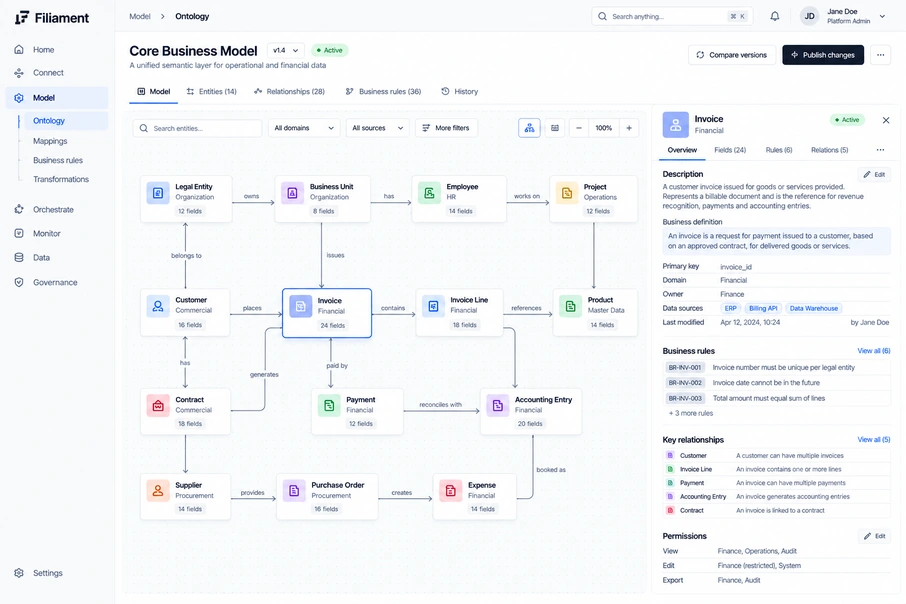Screen dimensions: 906x604
Task: Click the Employee node icon
Action: 429,193
